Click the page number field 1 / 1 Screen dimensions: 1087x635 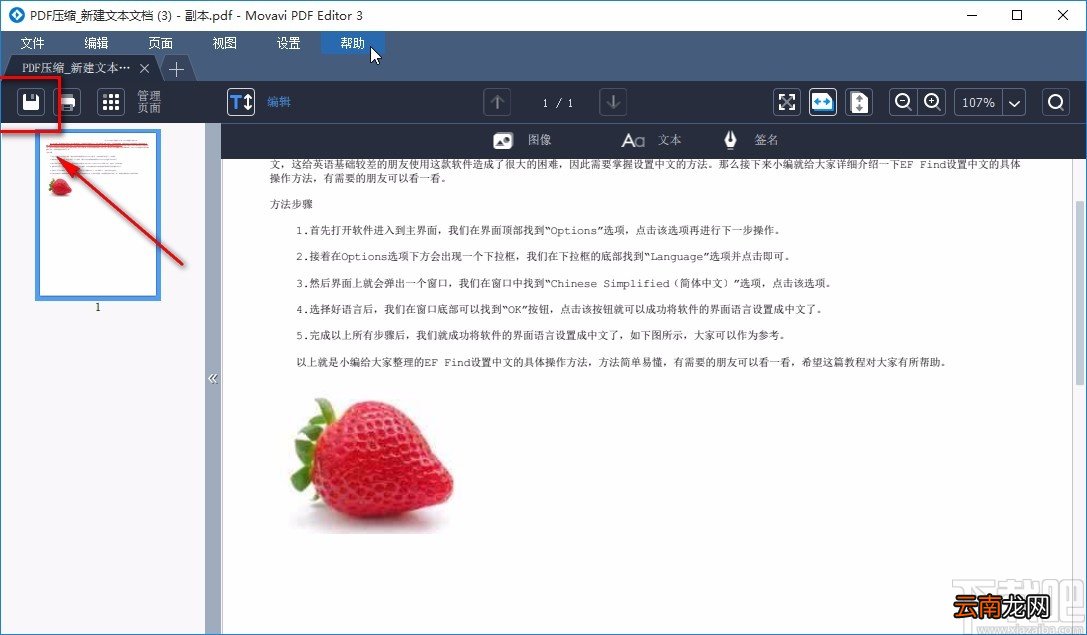(x=557, y=103)
